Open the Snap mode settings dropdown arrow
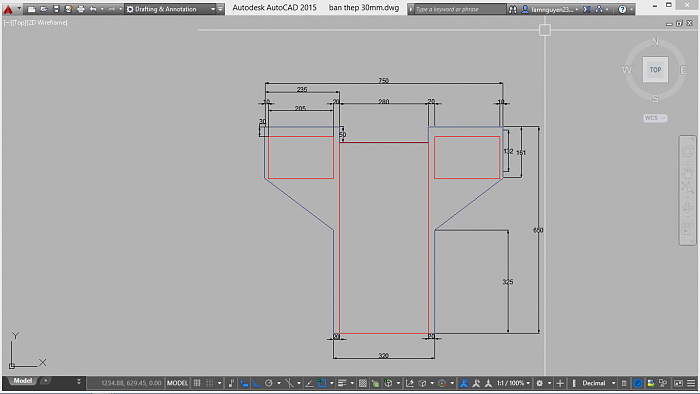The image size is (700, 394). [x=219, y=383]
